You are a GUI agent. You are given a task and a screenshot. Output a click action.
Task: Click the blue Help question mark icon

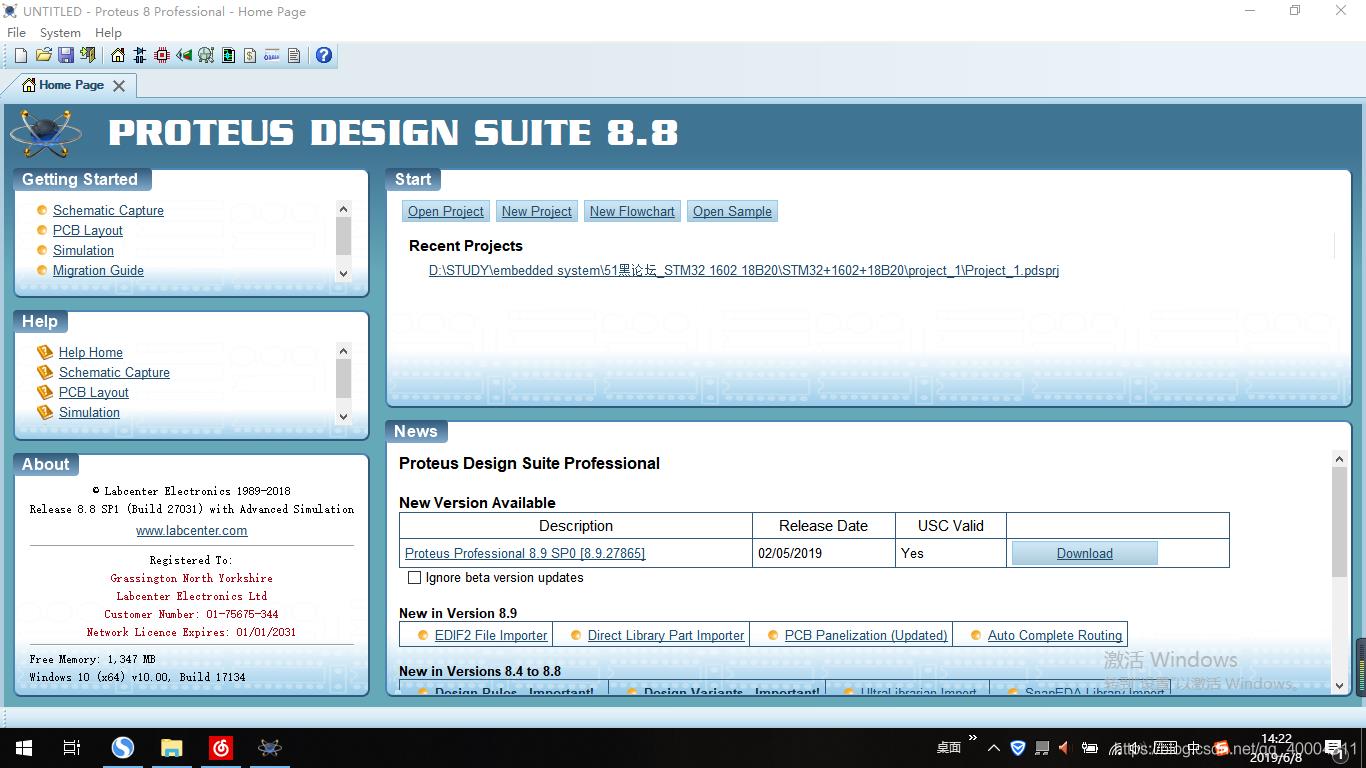coord(324,55)
